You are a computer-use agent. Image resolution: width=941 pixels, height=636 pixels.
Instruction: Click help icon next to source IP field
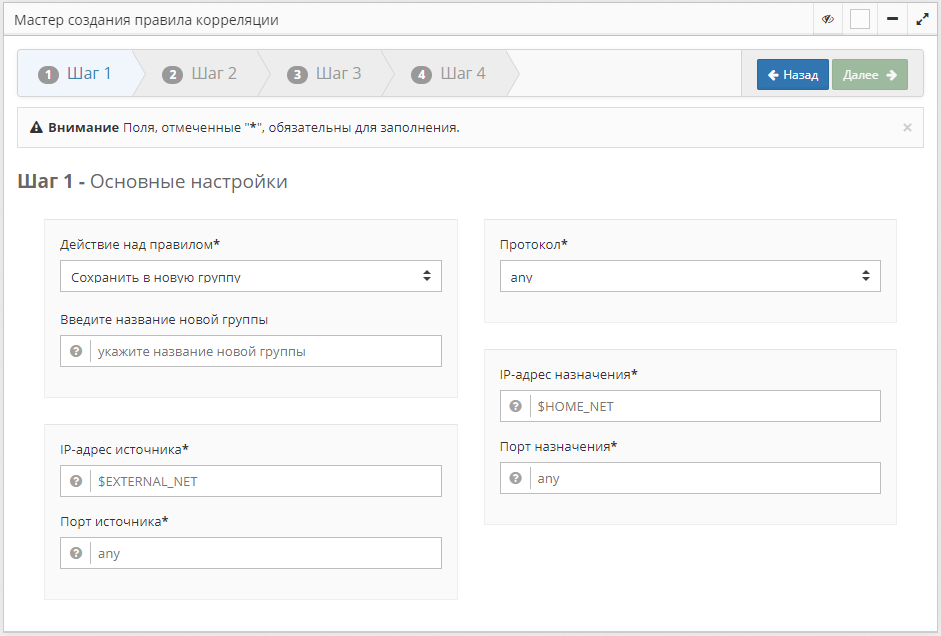pos(76,481)
